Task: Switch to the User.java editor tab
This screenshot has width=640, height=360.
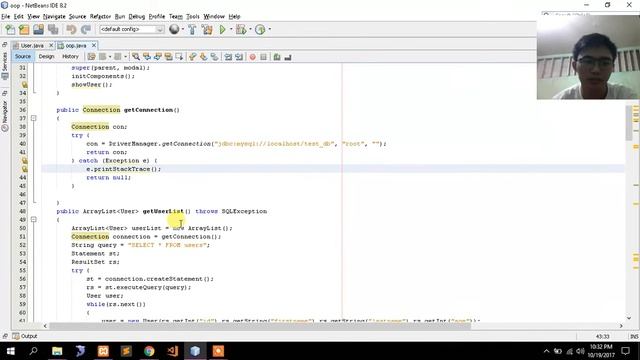Action: click(32, 45)
